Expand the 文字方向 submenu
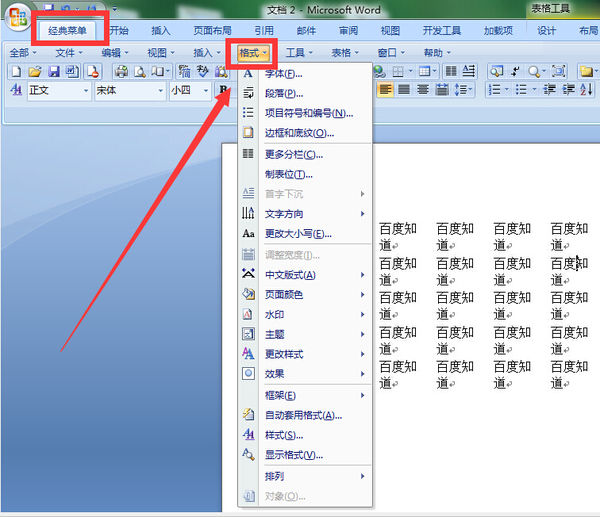 tap(305, 214)
